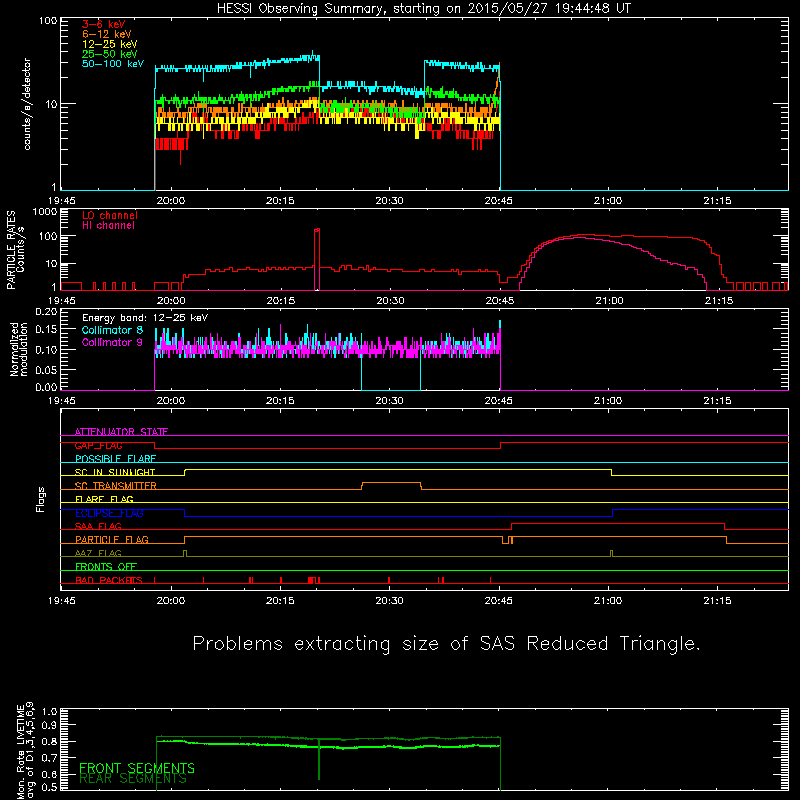The width and height of the screenshot is (800, 800).
Task: Click the FRONT SEGMENTS legend label
Action: 137,768
